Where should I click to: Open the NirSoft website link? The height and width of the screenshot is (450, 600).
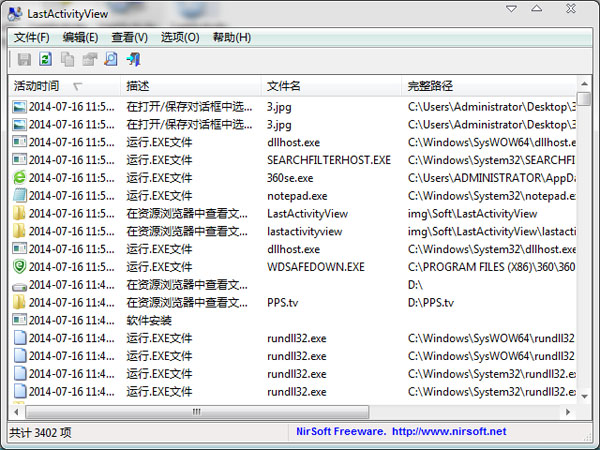coord(449,432)
